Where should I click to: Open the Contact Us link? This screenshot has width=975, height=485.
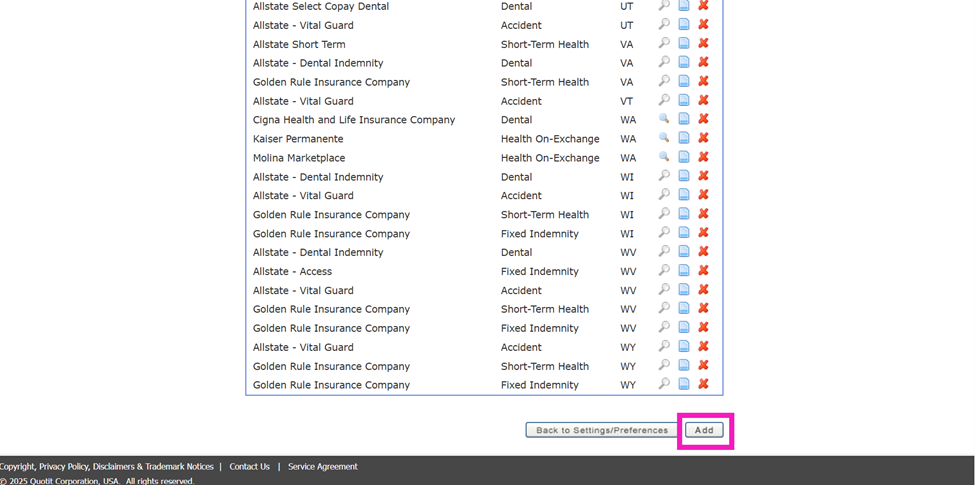pos(249,466)
